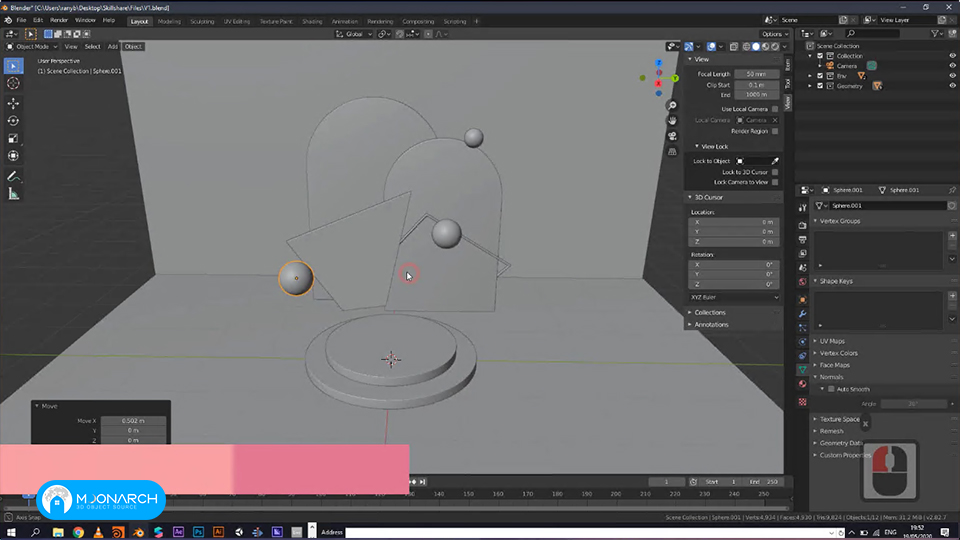960x540 pixels.
Task: Switch to the Modeling workspace tab
Action: point(169,21)
